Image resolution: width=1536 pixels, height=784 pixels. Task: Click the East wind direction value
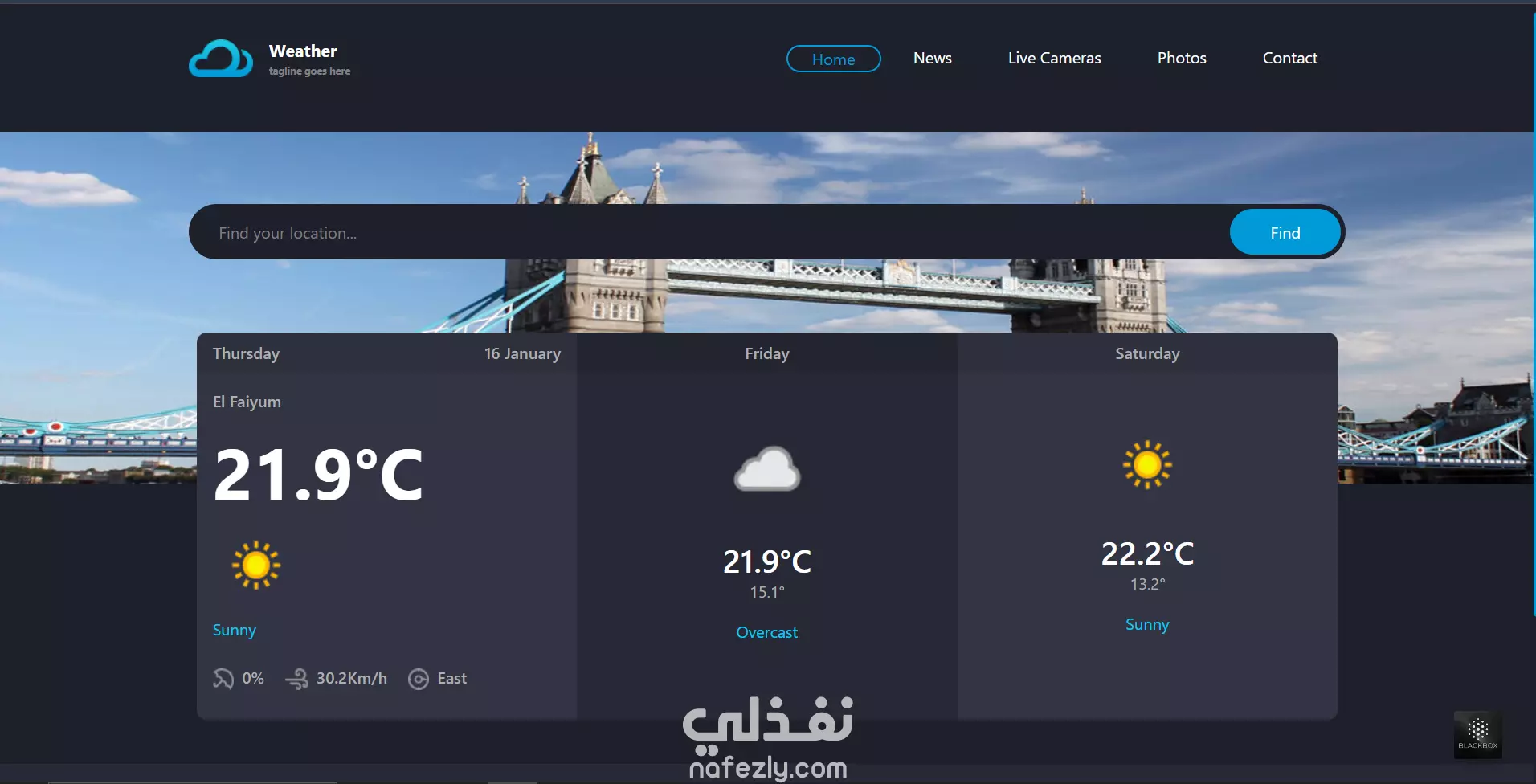(452, 678)
